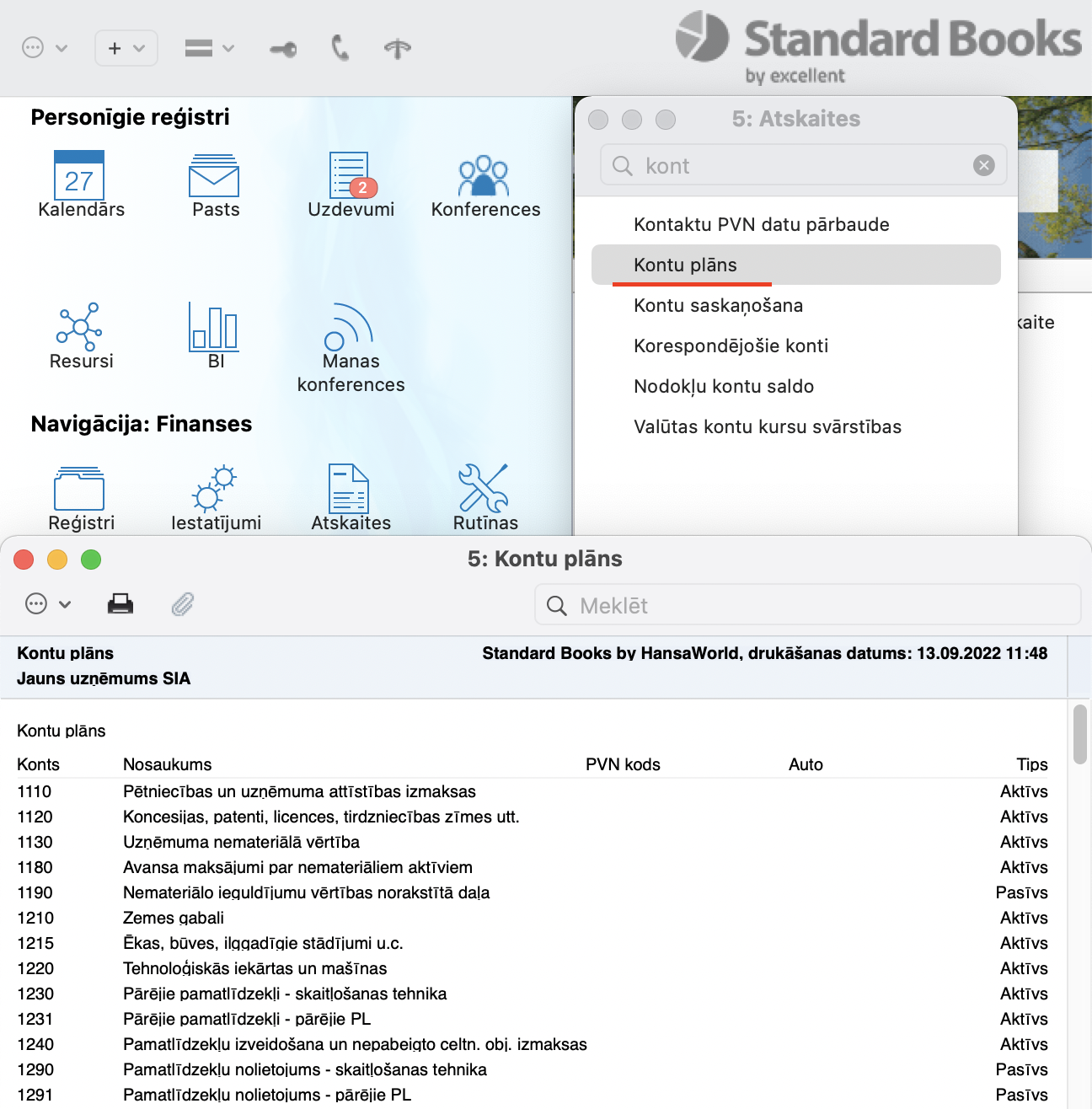The height and width of the screenshot is (1109, 1092).
Task: Open Iestatījumi settings gears icon
Action: click(x=214, y=489)
